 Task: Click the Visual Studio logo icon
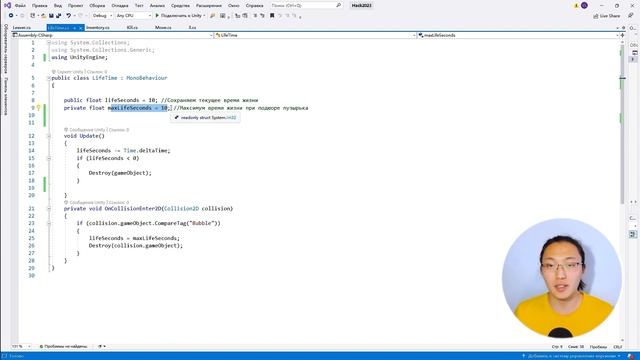(x=7, y=5)
